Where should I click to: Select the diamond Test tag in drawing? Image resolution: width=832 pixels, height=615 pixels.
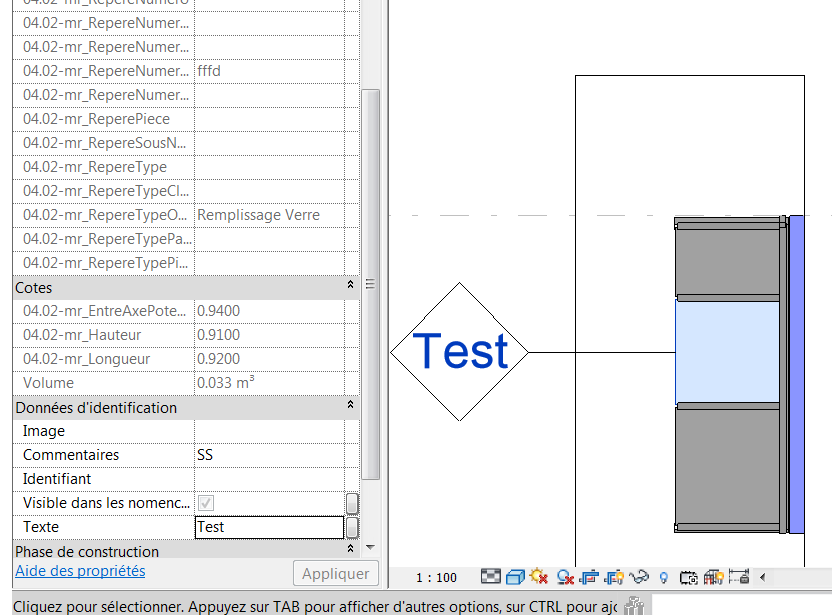point(459,352)
